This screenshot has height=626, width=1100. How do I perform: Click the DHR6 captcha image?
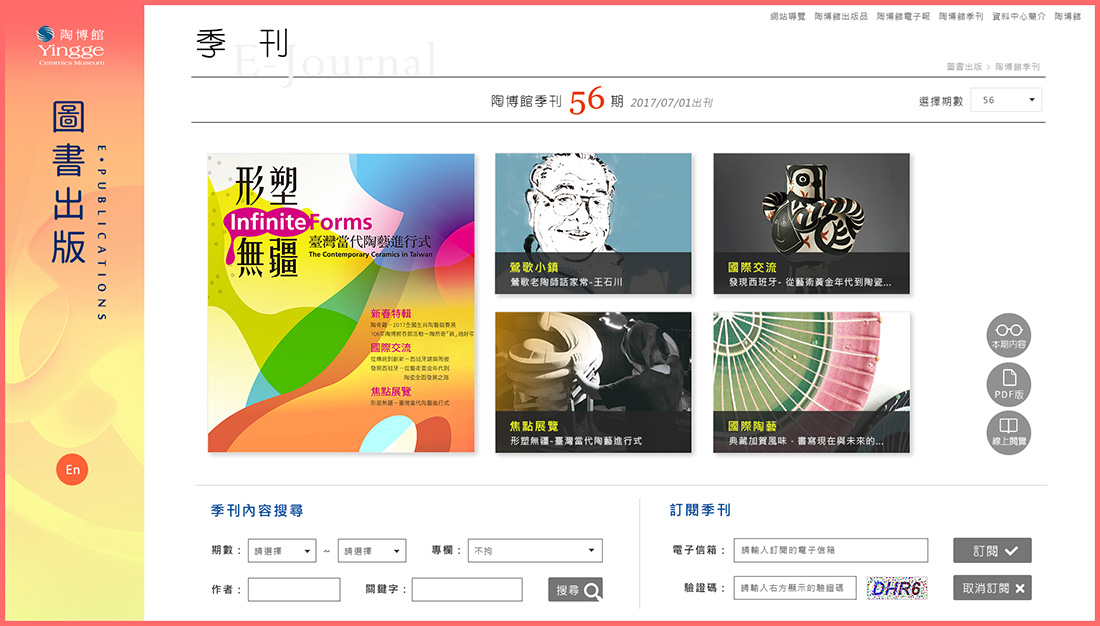pyautogui.click(x=897, y=588)
